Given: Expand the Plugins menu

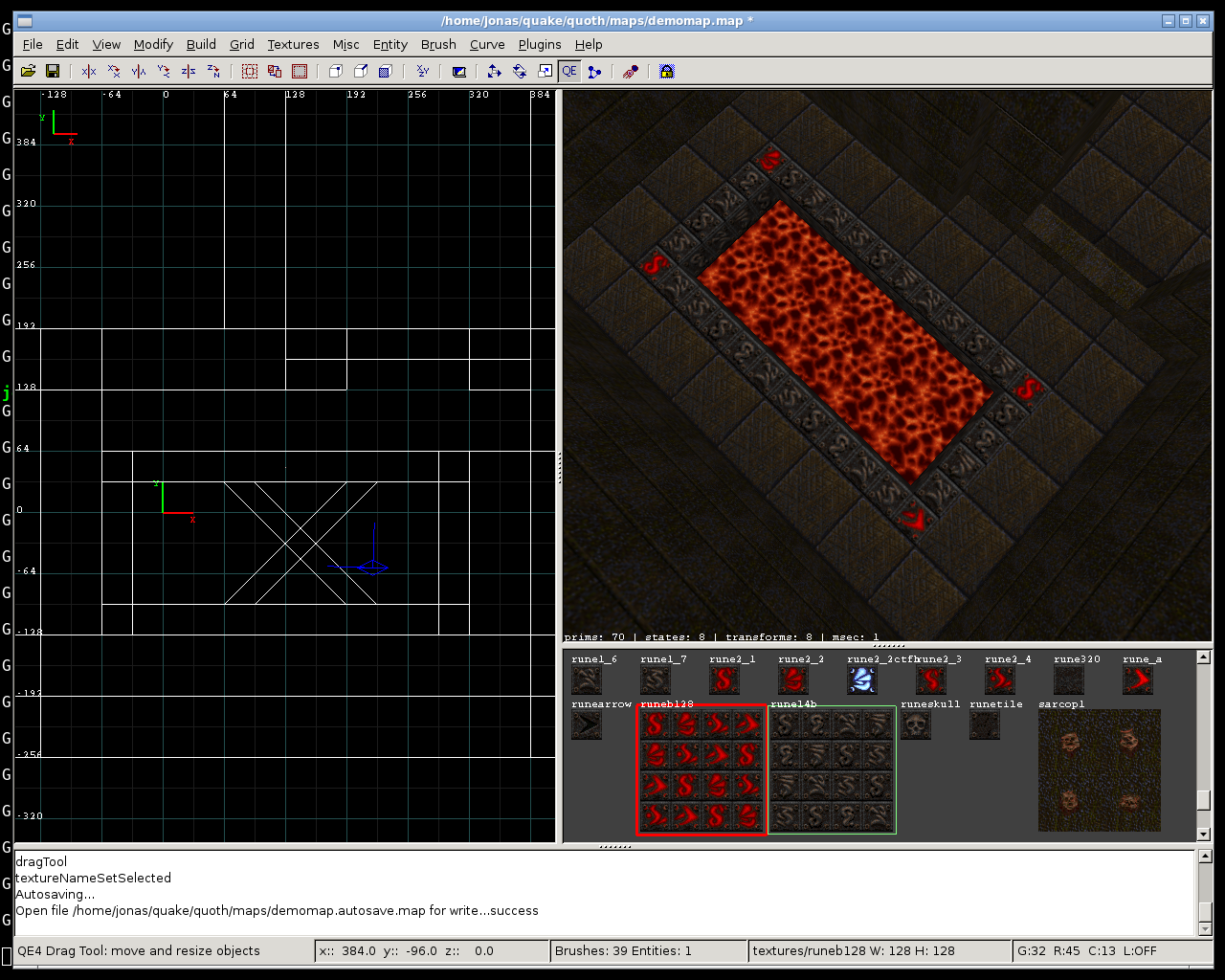Looking at the screenshot, I should coord(540,44).
